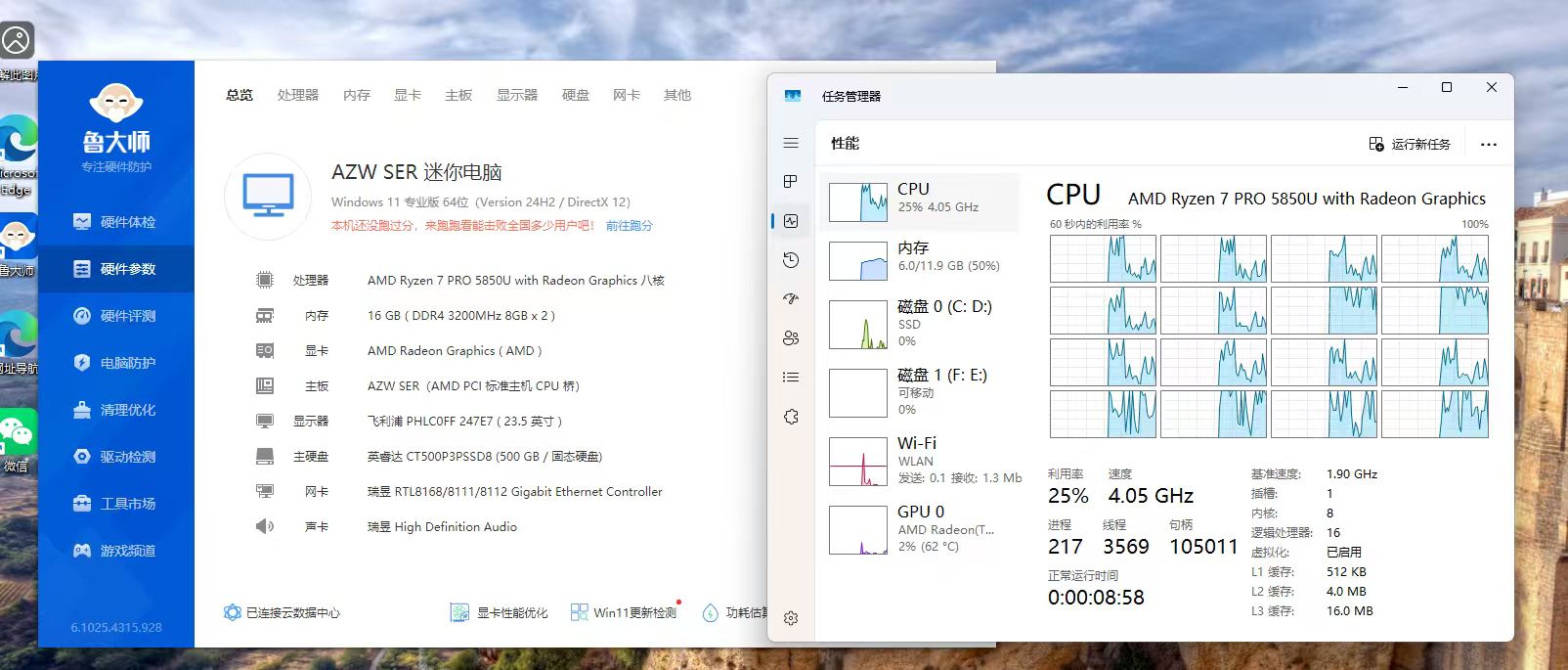Open App history icon in Task Manager
This screenshot has height=670, width=1568.
coord(791,260)
